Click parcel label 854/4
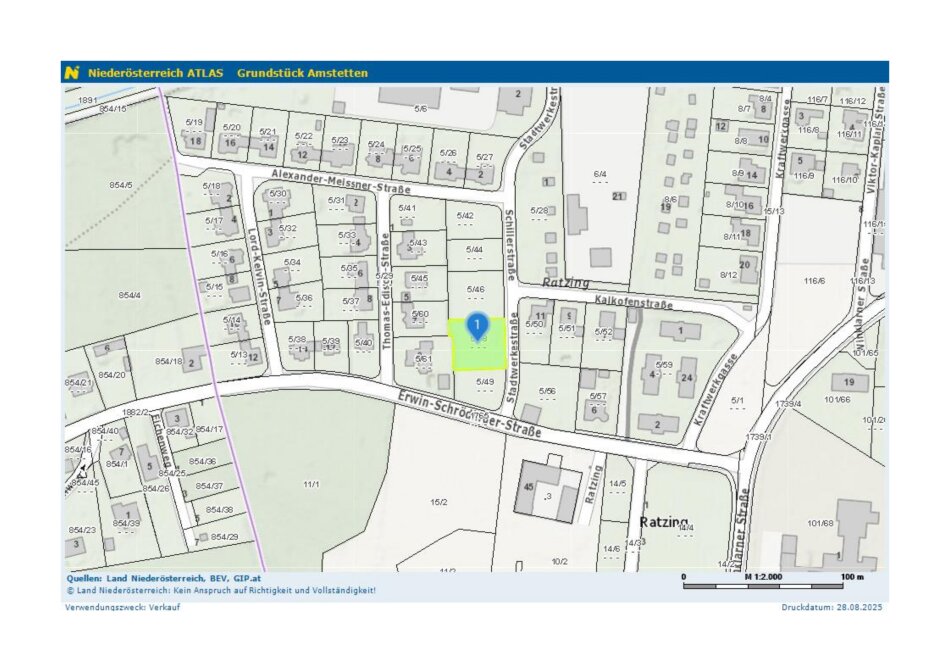The height and width of the screenshot is (672, 950). tap(130, 295)
